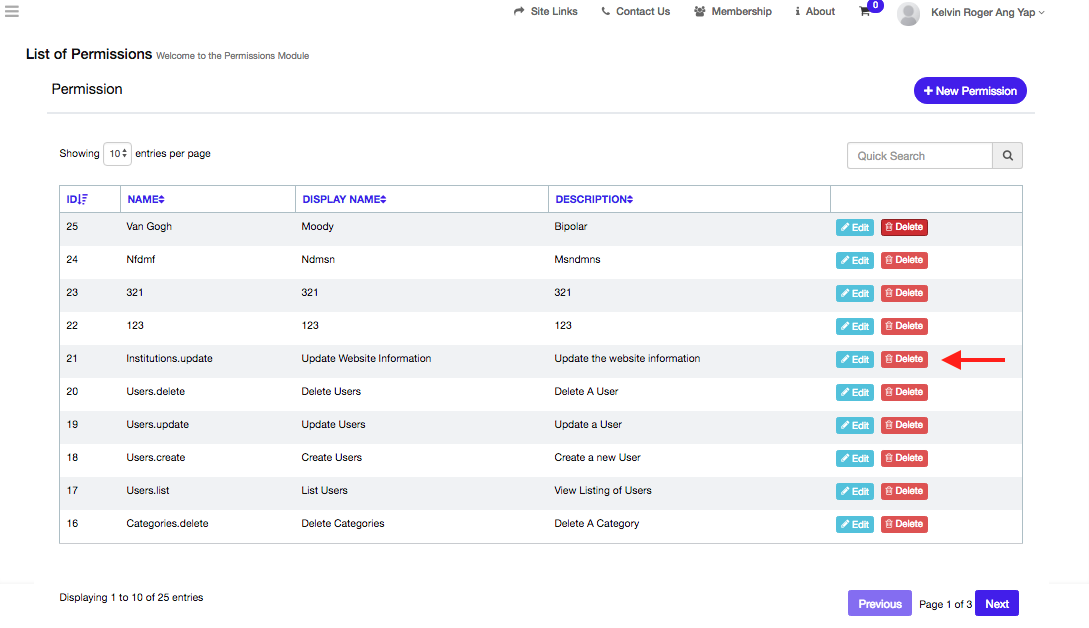Go to the Next page
Image resolution: width=1089 pixels, height=628 pixels.
click(x=996, y=604)
